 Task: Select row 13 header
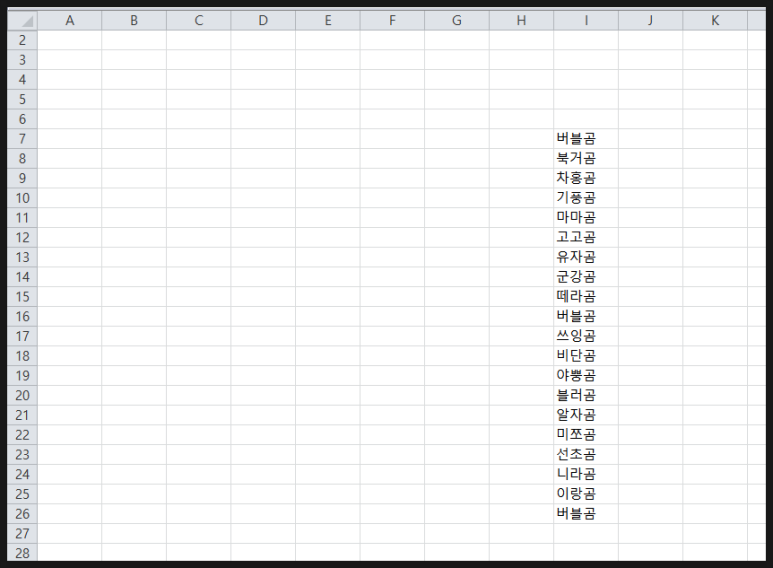(x=22, y=257)
